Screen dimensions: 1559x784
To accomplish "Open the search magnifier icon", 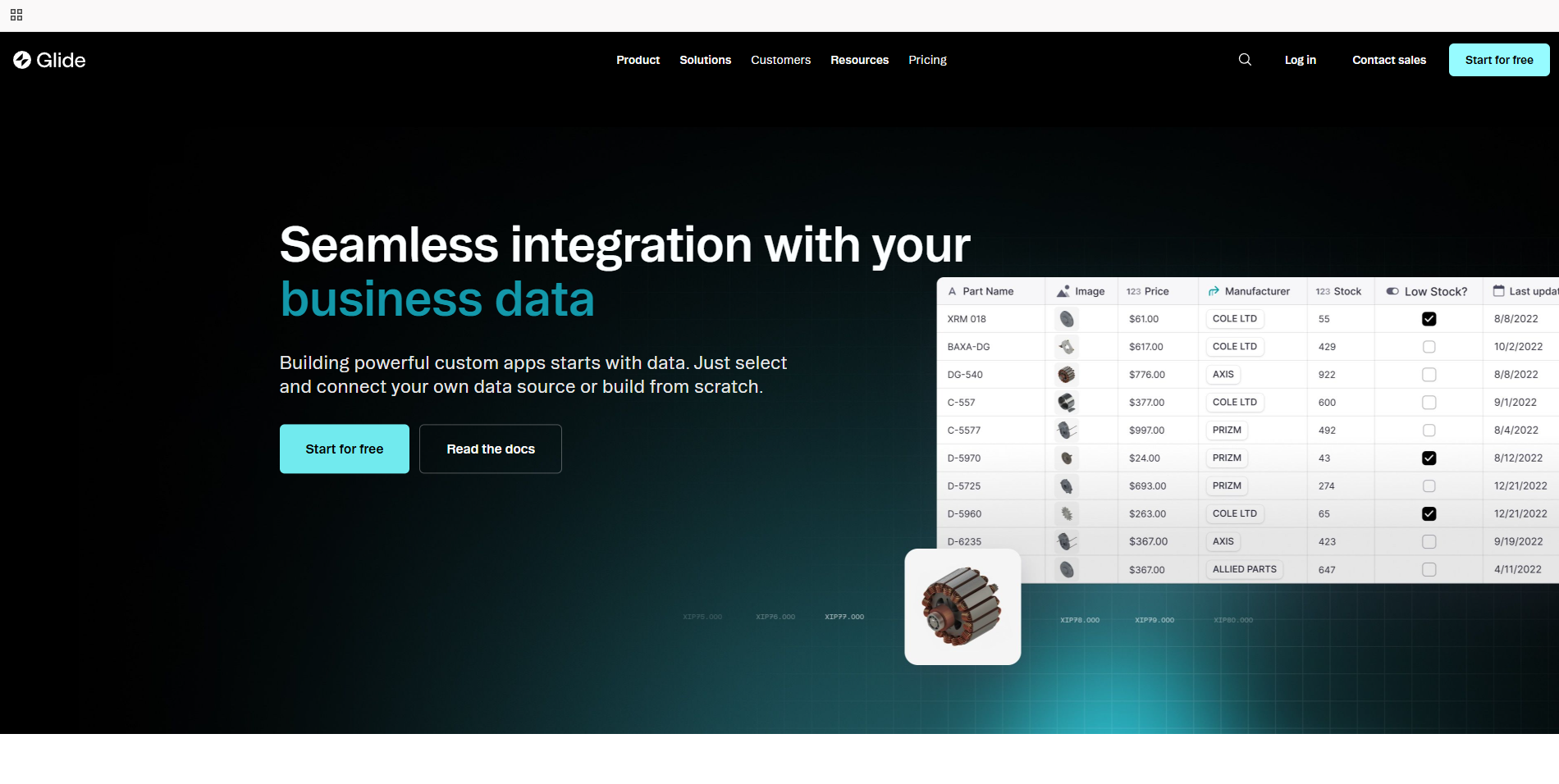I will 1245,60.
